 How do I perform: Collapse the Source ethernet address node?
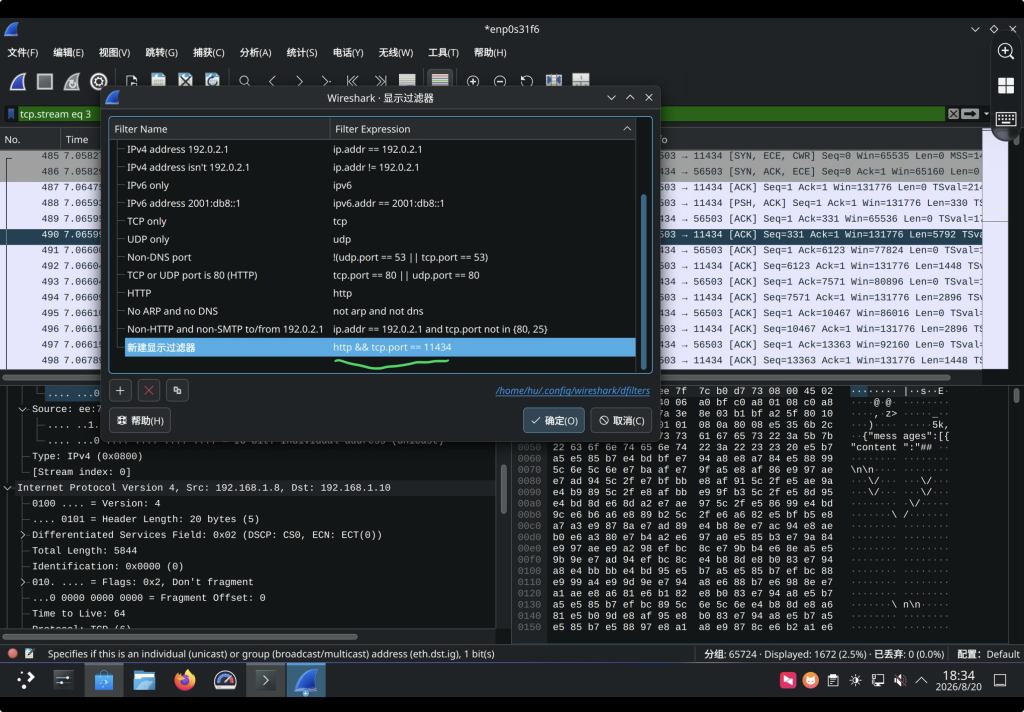pos(23,410)
